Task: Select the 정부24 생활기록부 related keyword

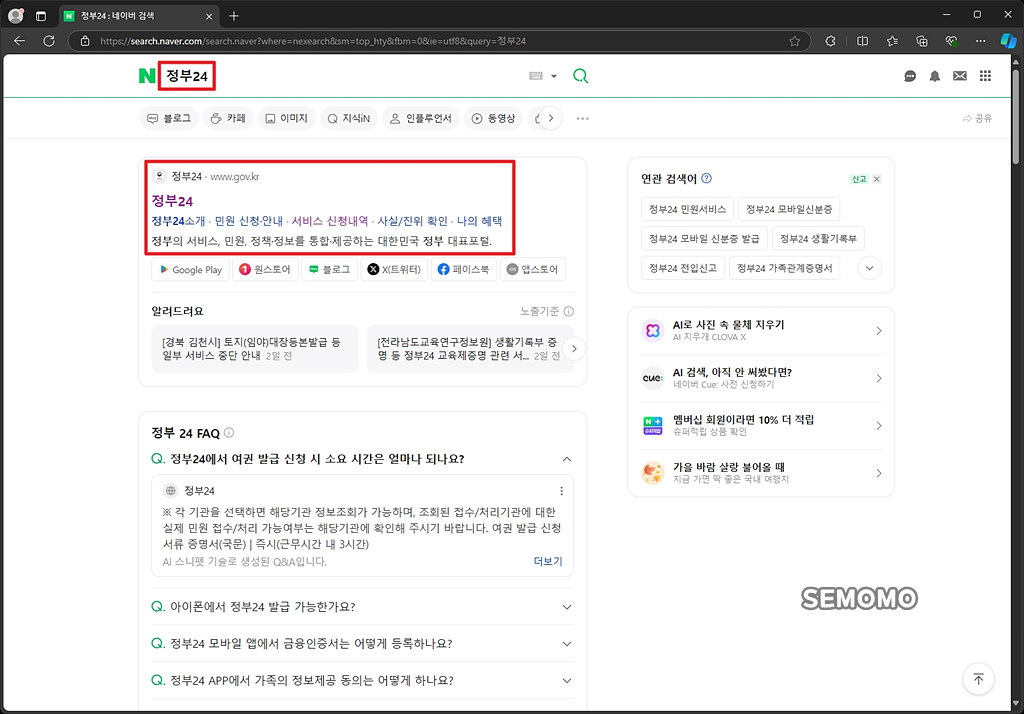Action: click(x=818, y=238)
